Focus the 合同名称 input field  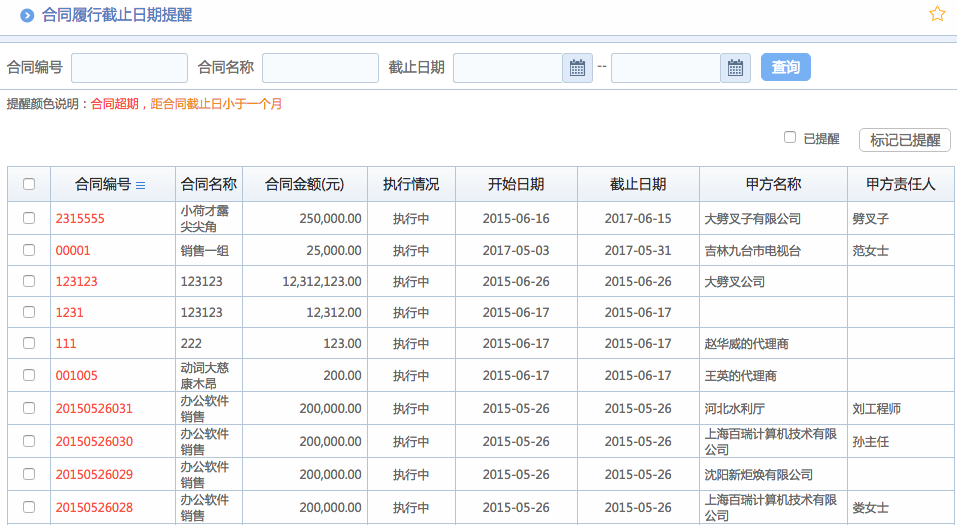(320, 68)
